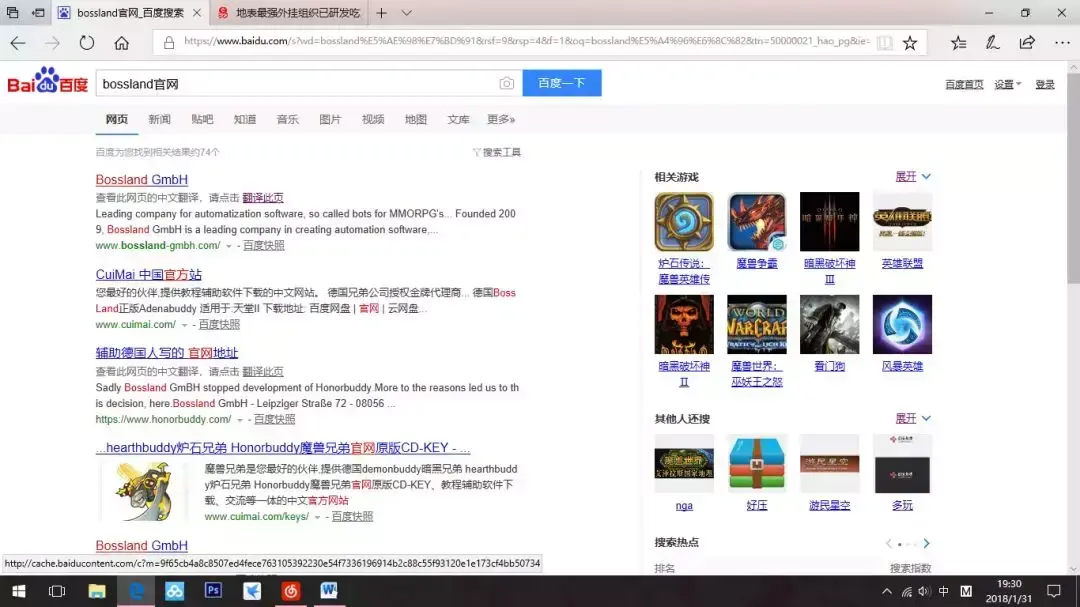Refresh the current page
The image size is (1080, 607).
coord(87,43)
